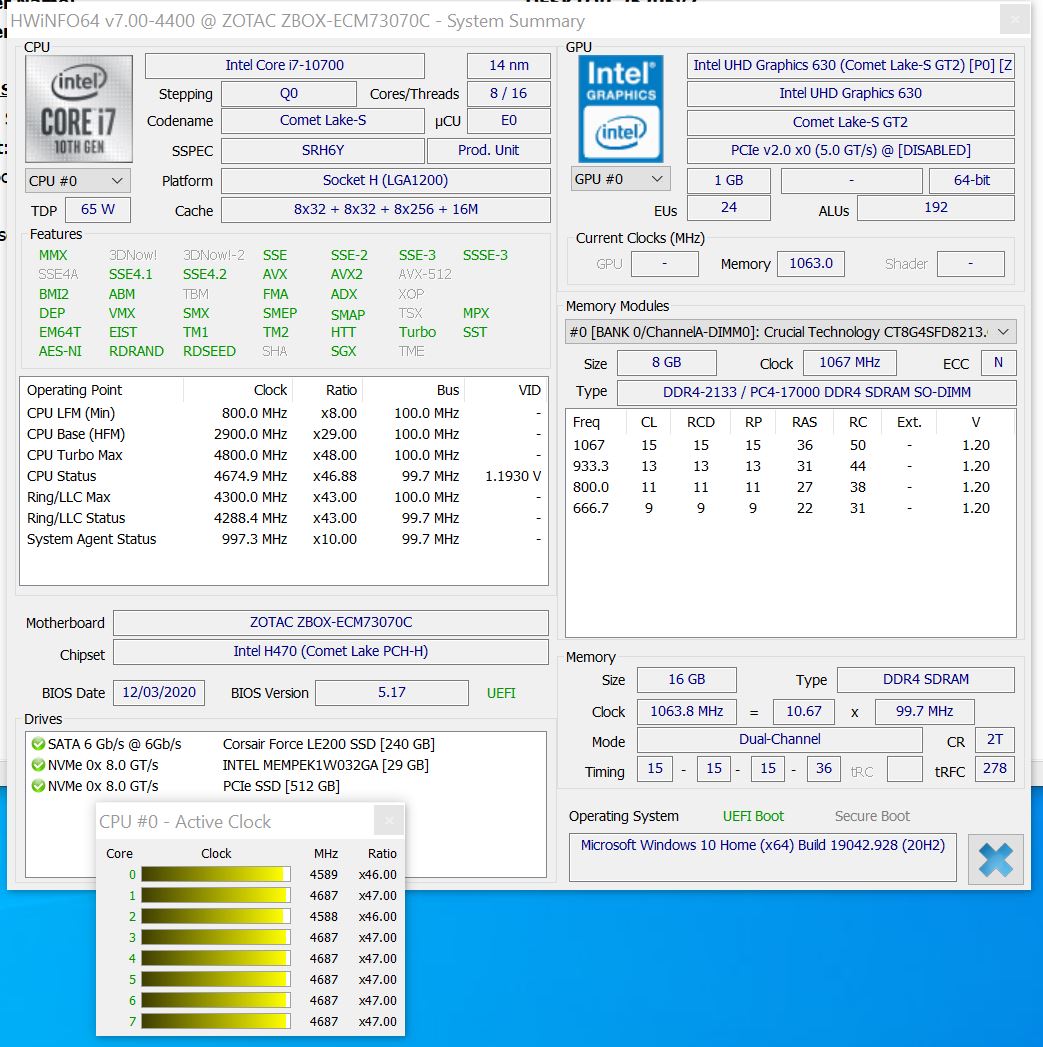Click the Ratio header in Active Clock window
Screen dimensions: 1043x1047
click(382, 853)
